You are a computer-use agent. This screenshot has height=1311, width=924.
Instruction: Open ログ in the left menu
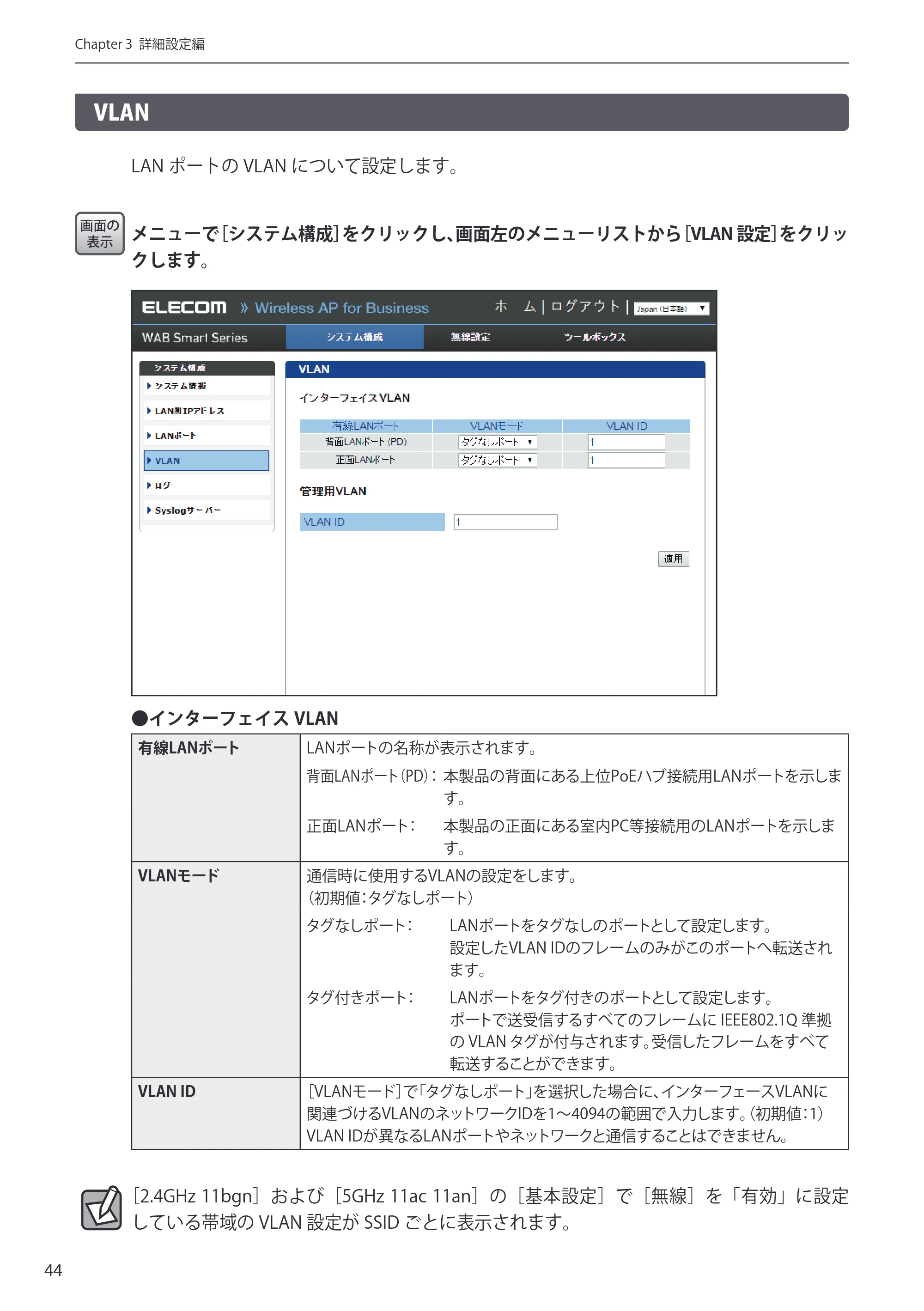[x=207, y=485]
